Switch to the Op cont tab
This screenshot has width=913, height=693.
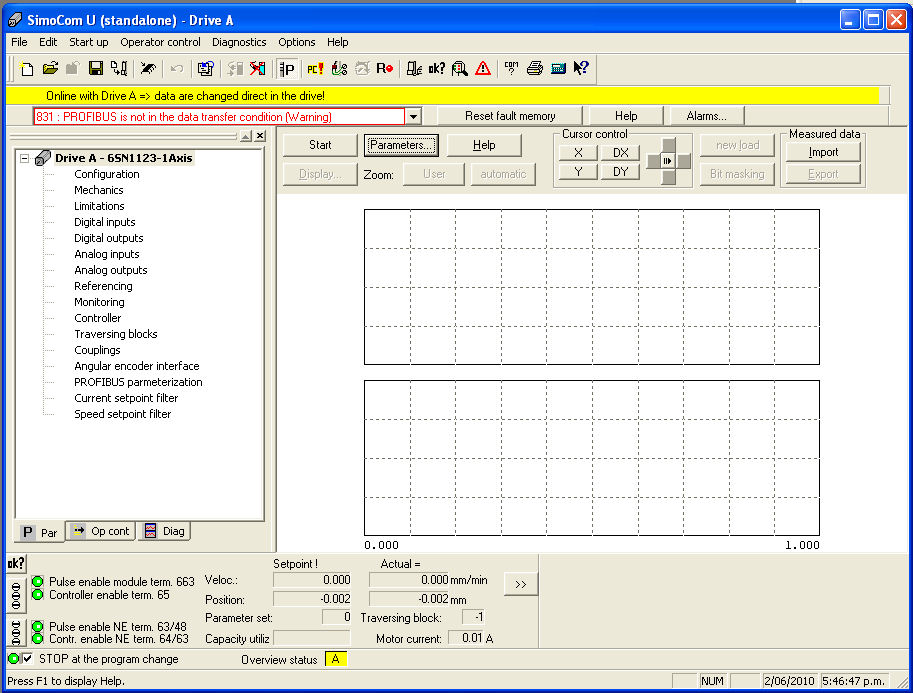tap(101, 531)
